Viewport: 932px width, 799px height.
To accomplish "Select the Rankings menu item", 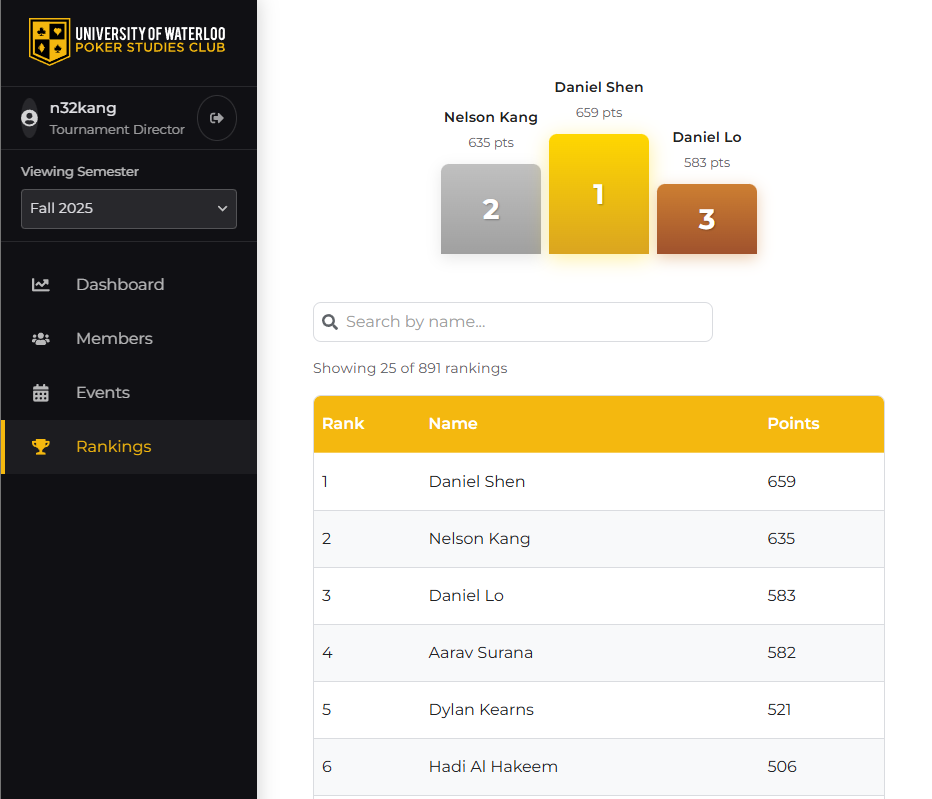I will [128, 447].
